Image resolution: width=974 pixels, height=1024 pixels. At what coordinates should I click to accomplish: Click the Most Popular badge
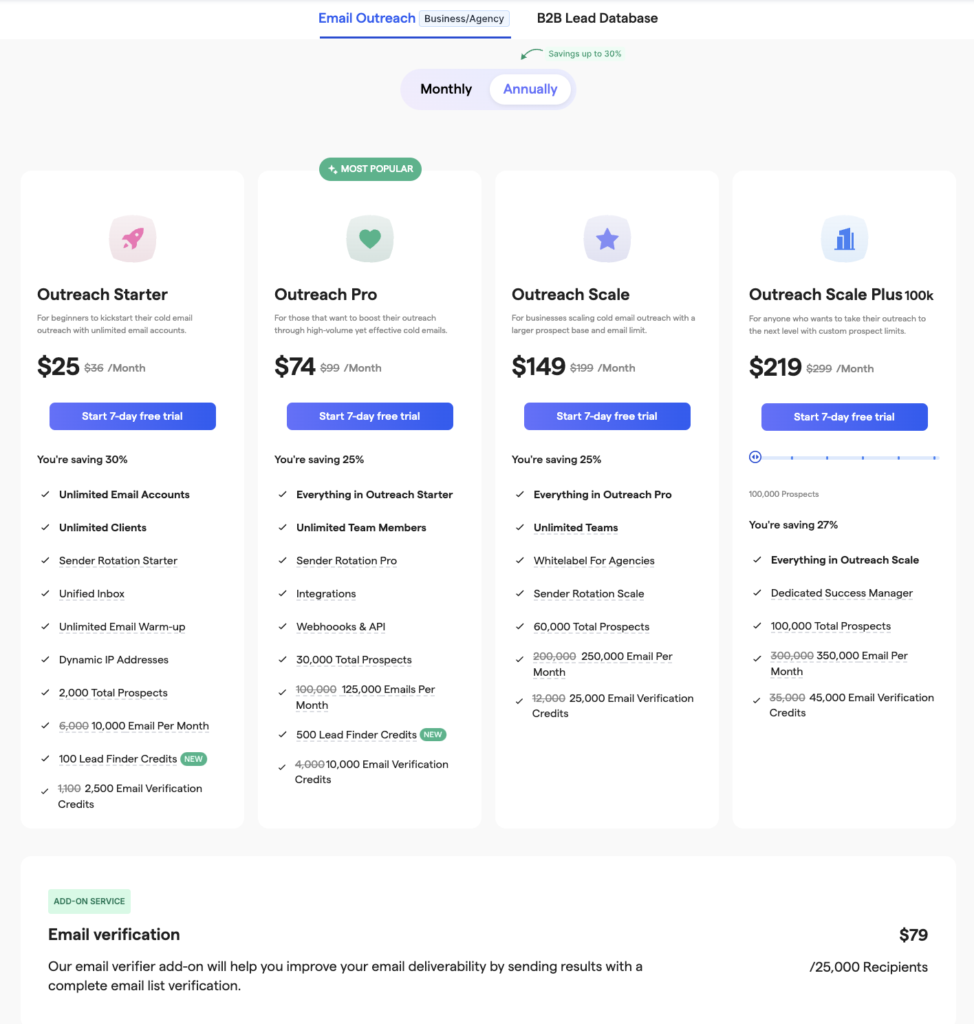click(x=370, y=169)
